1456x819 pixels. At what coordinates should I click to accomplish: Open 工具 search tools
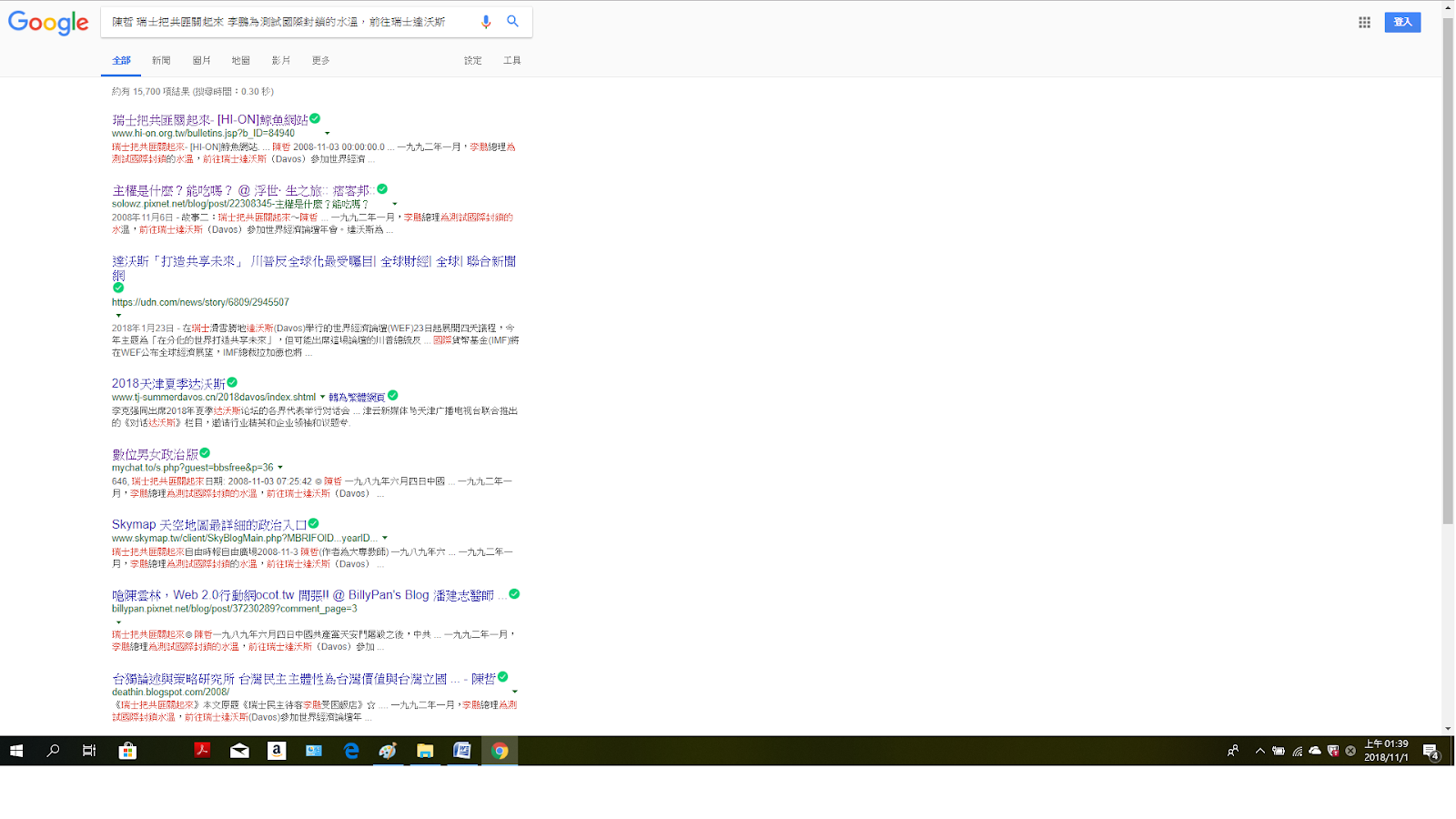coord(511,60)
